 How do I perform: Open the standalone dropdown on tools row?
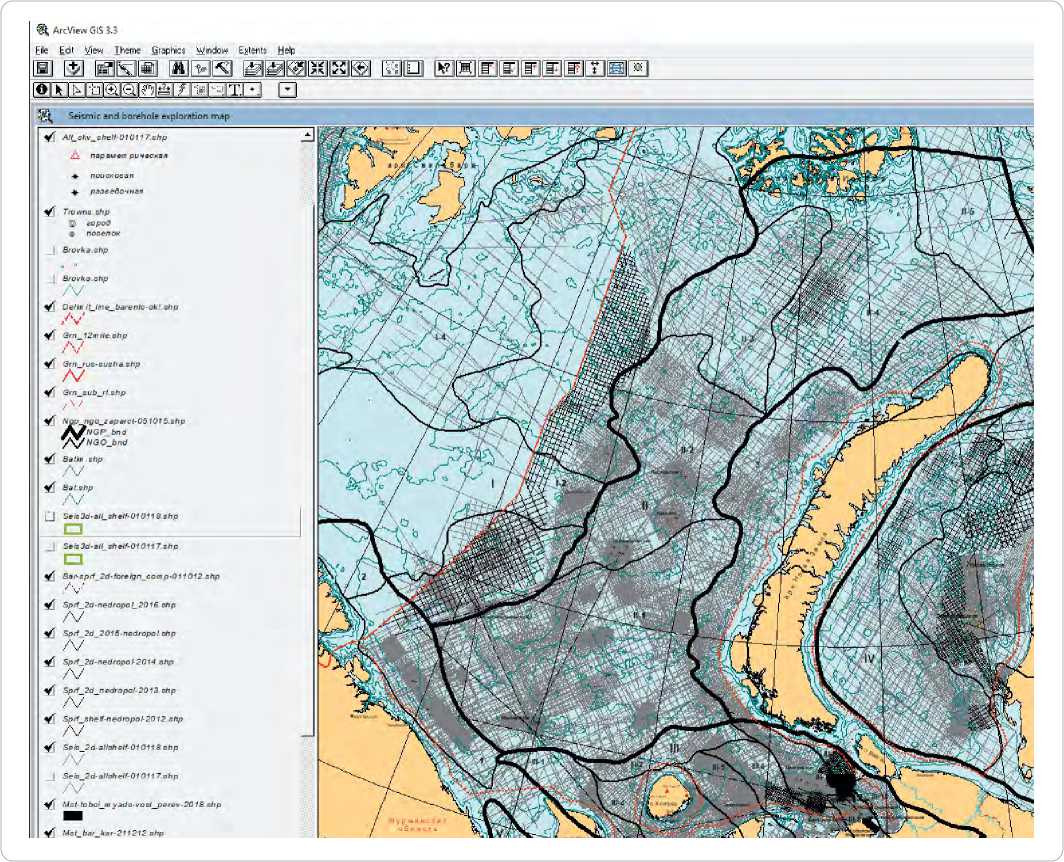click(x=288, y=90)
